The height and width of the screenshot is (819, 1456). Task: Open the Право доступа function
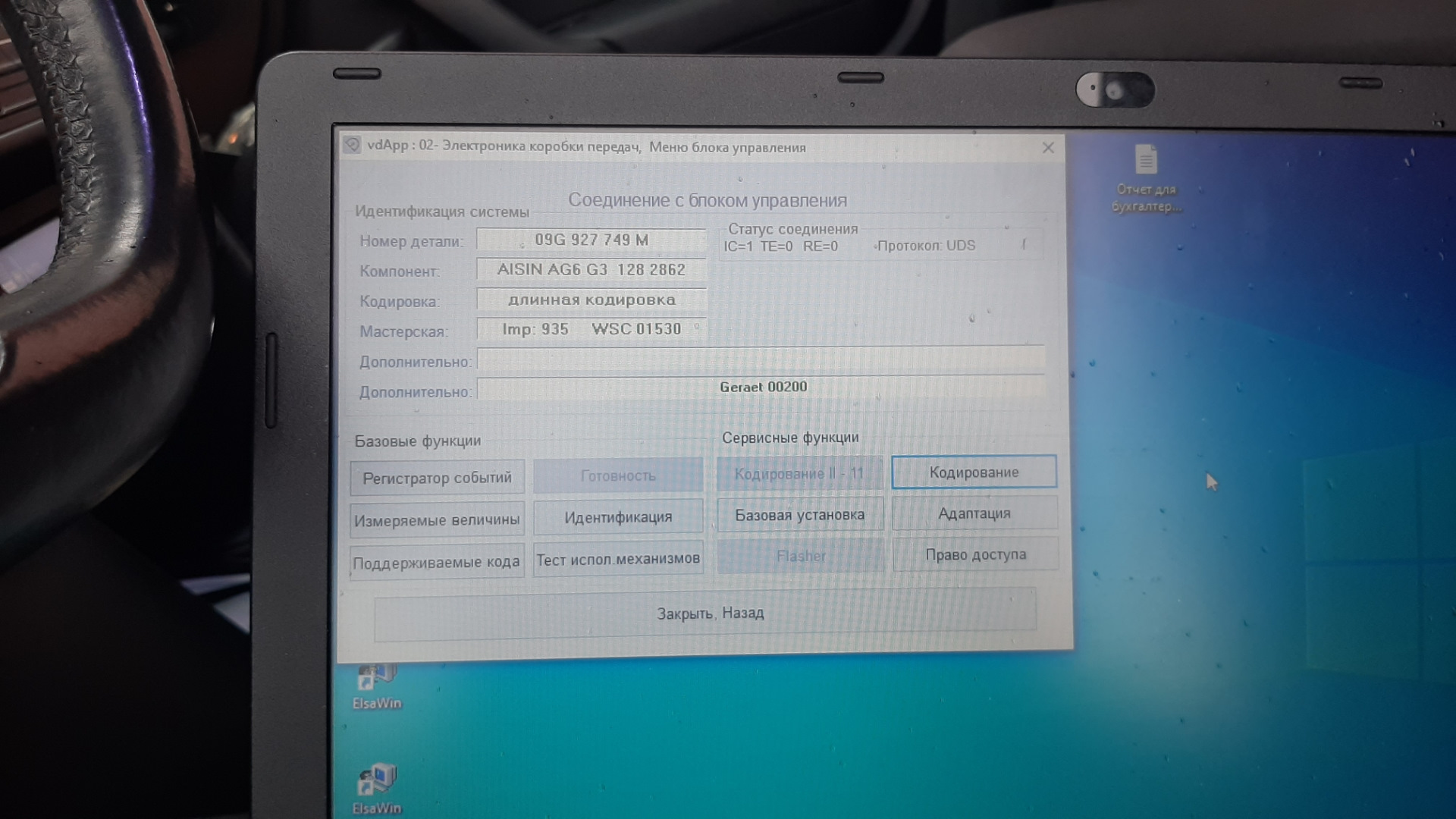coord(975,554)
